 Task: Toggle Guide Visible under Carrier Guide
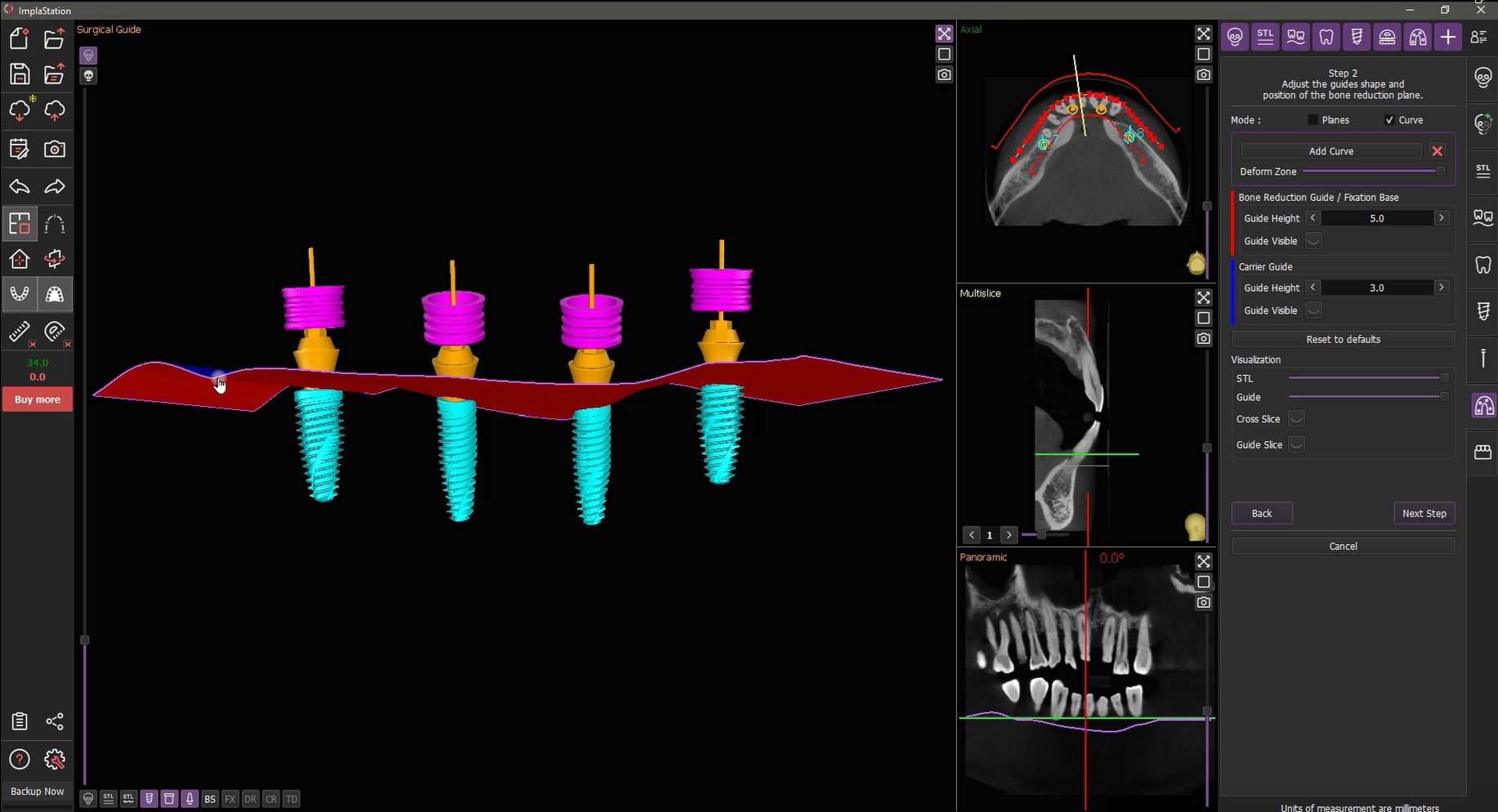click(1313, 310)
